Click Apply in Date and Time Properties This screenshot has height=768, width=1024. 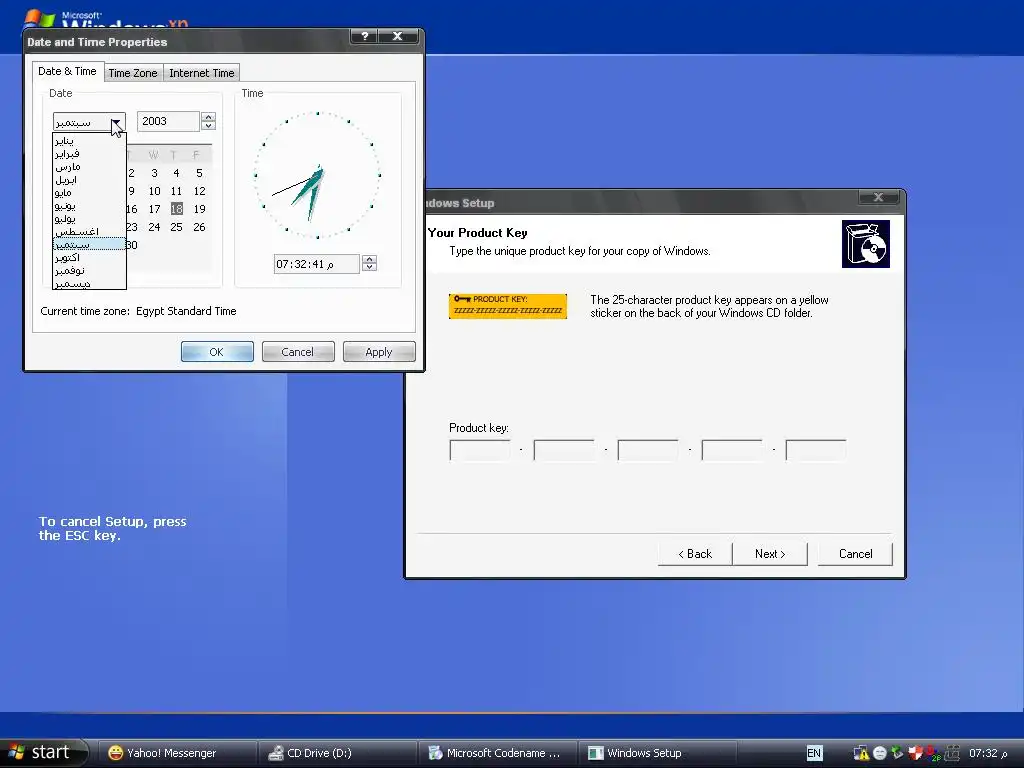click(379, 352)
